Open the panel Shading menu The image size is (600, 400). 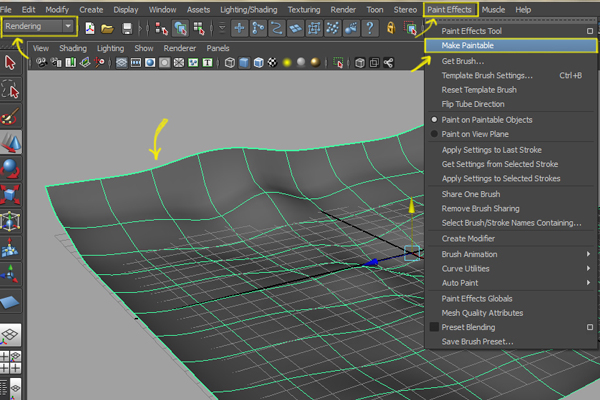(x=73, y=48)
